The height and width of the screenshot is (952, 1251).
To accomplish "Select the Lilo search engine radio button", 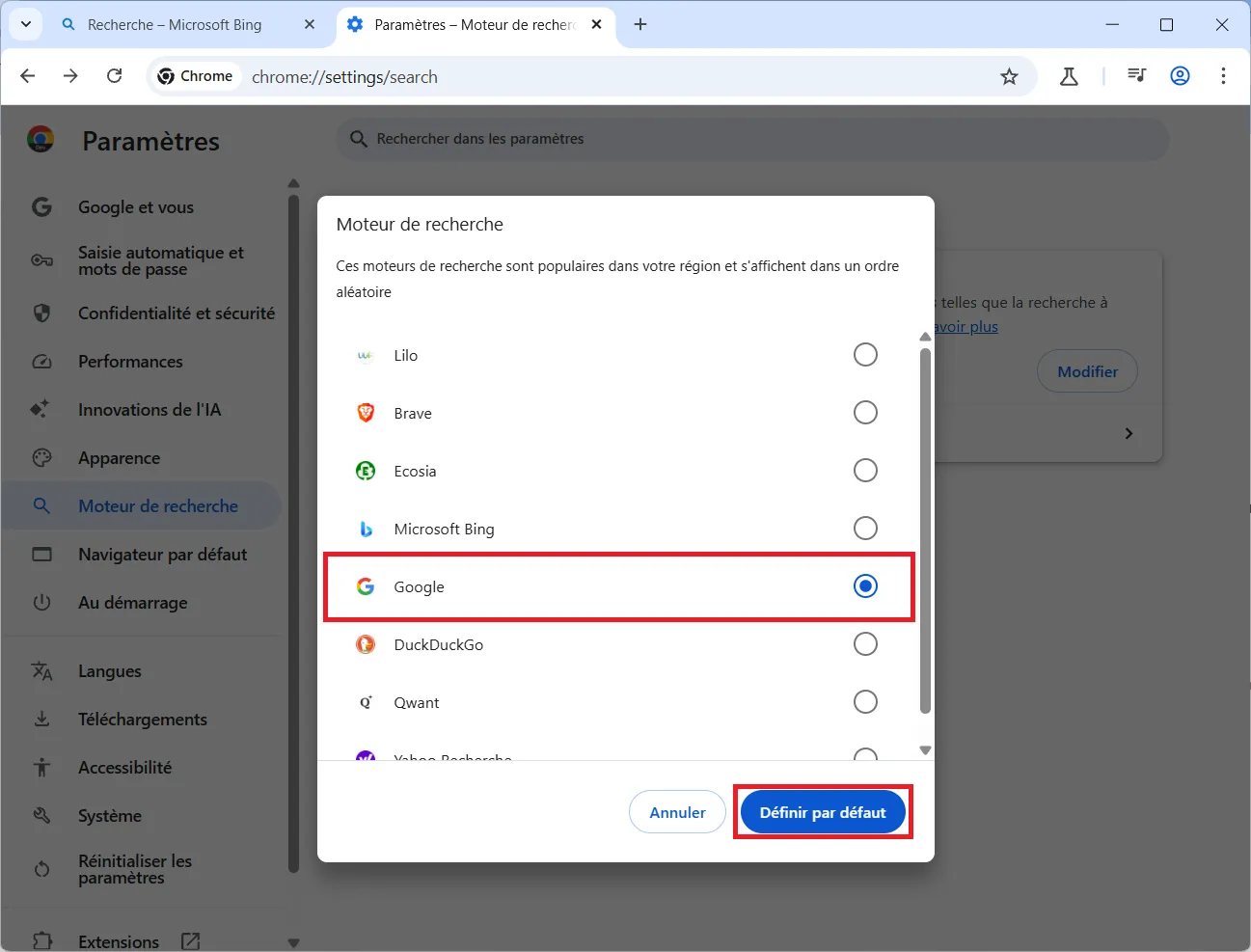I will click(x=865, y=355).
